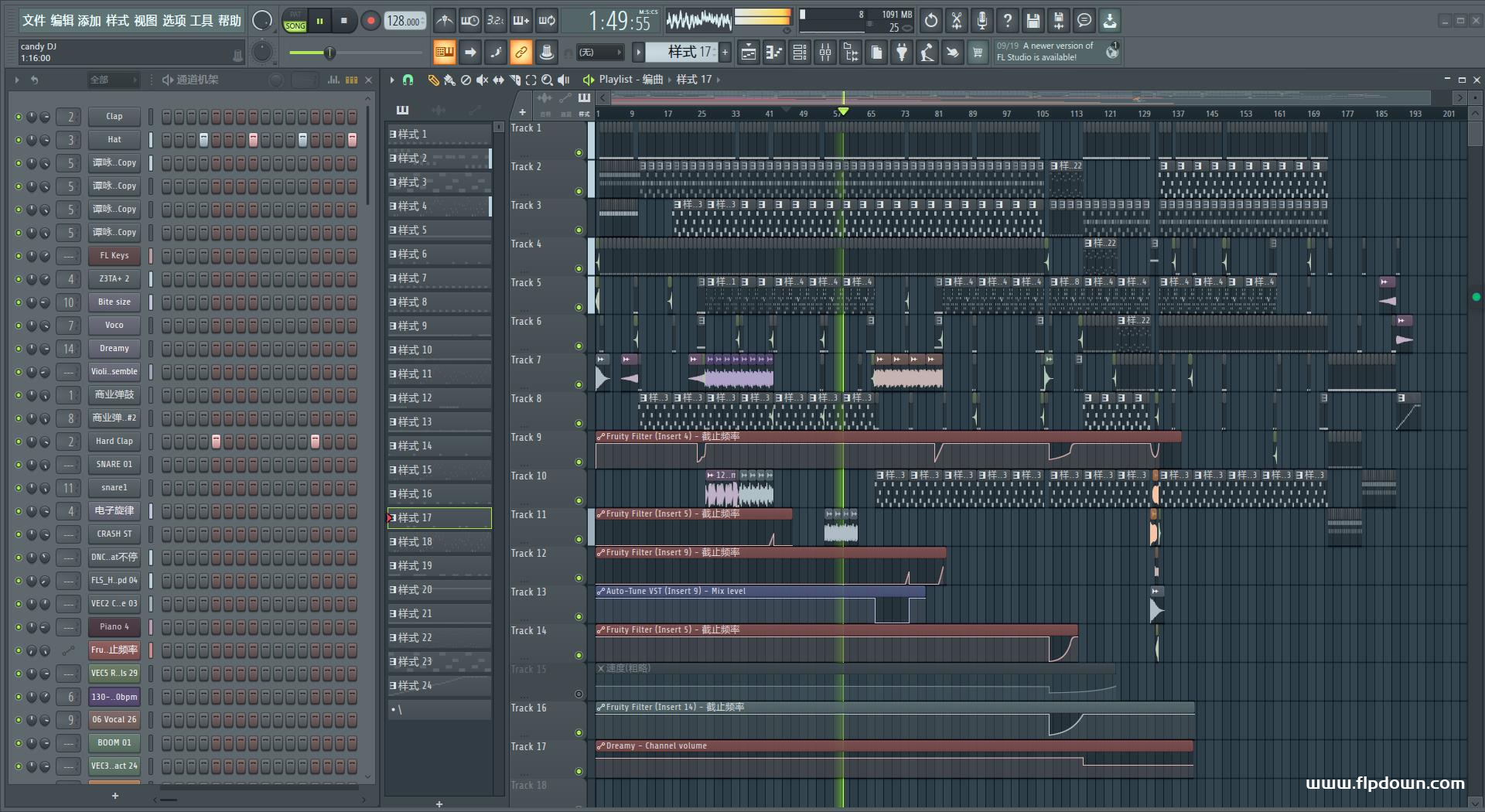Select the Clap channel button
The image size is (1485, 812).
pyautogui.click(x=114, y=117)
